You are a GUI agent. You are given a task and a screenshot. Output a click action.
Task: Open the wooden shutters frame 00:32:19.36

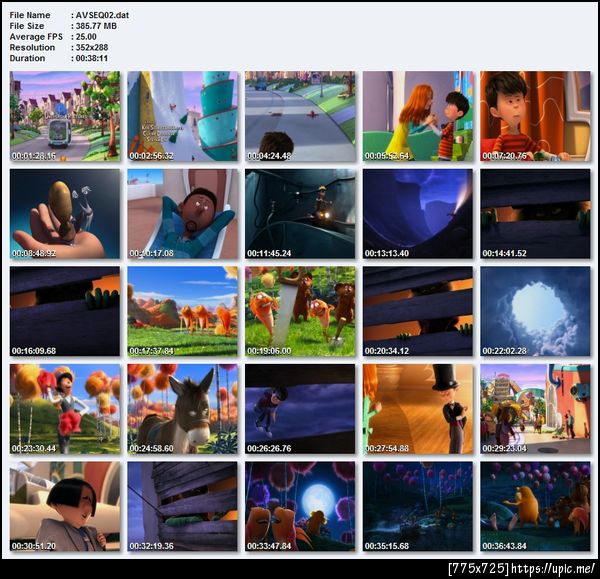(183, 506)
